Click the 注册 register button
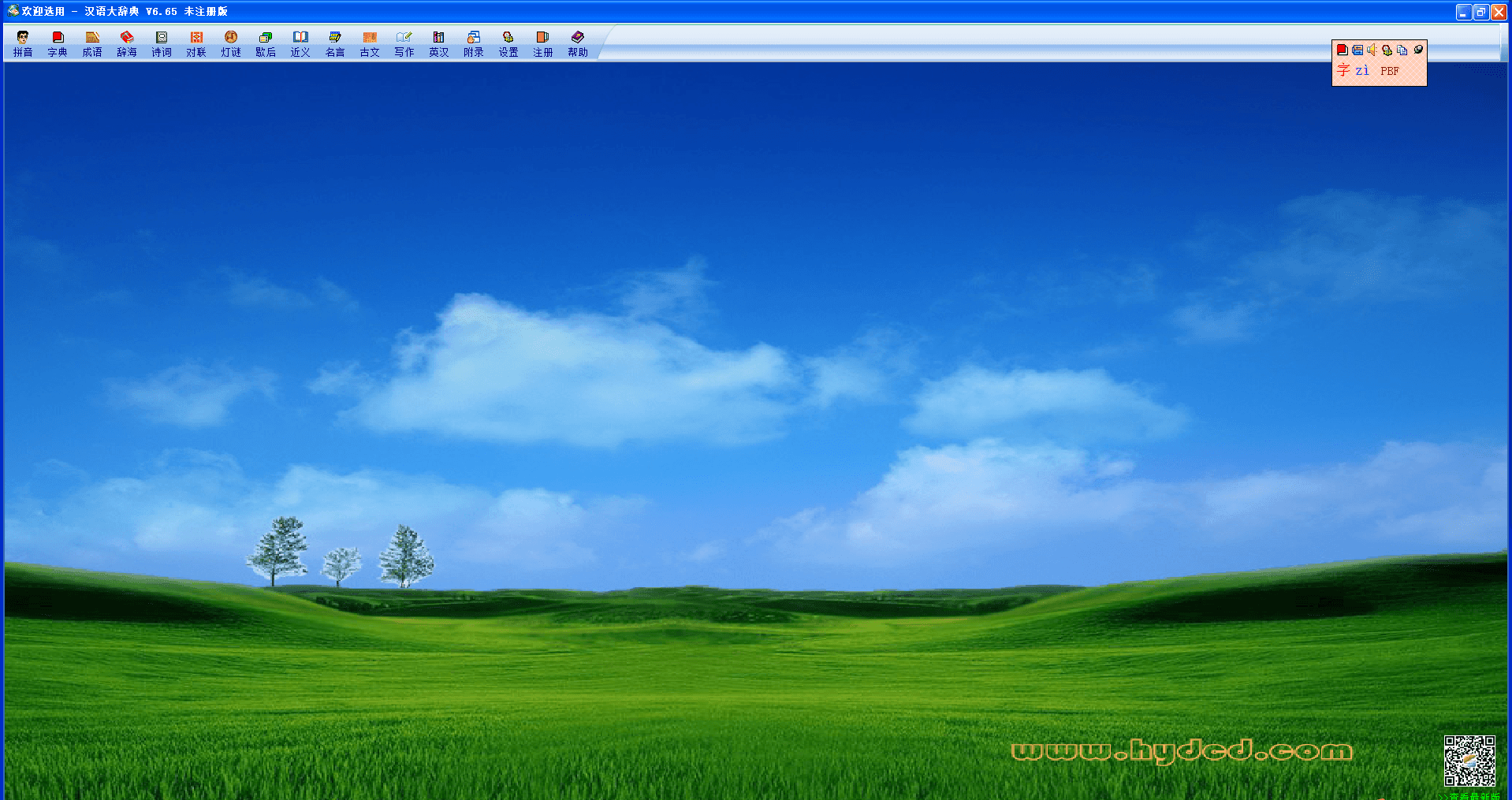This screenshot has height=800, width=1512. 543,43
